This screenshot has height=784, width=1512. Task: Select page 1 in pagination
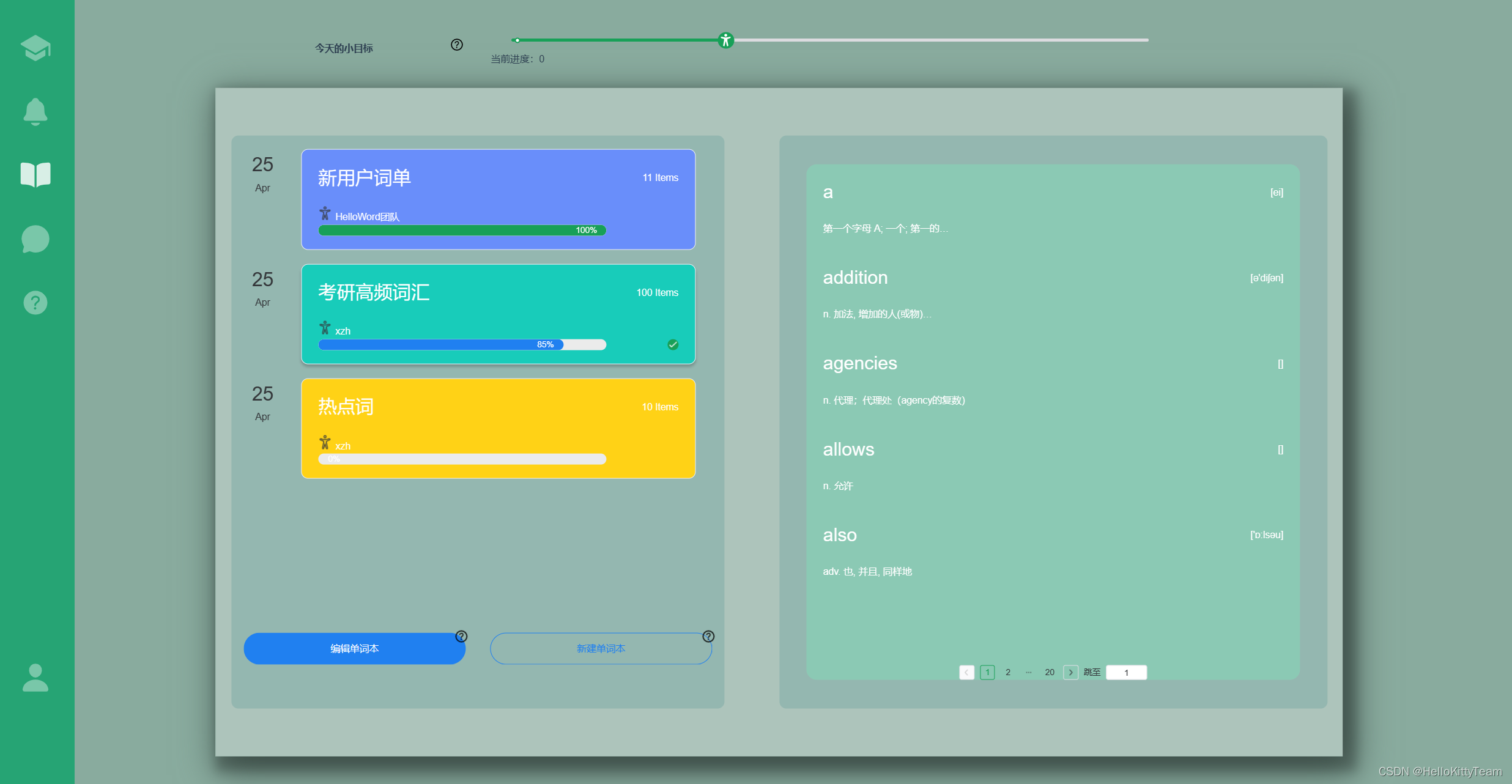pos(987,673)
